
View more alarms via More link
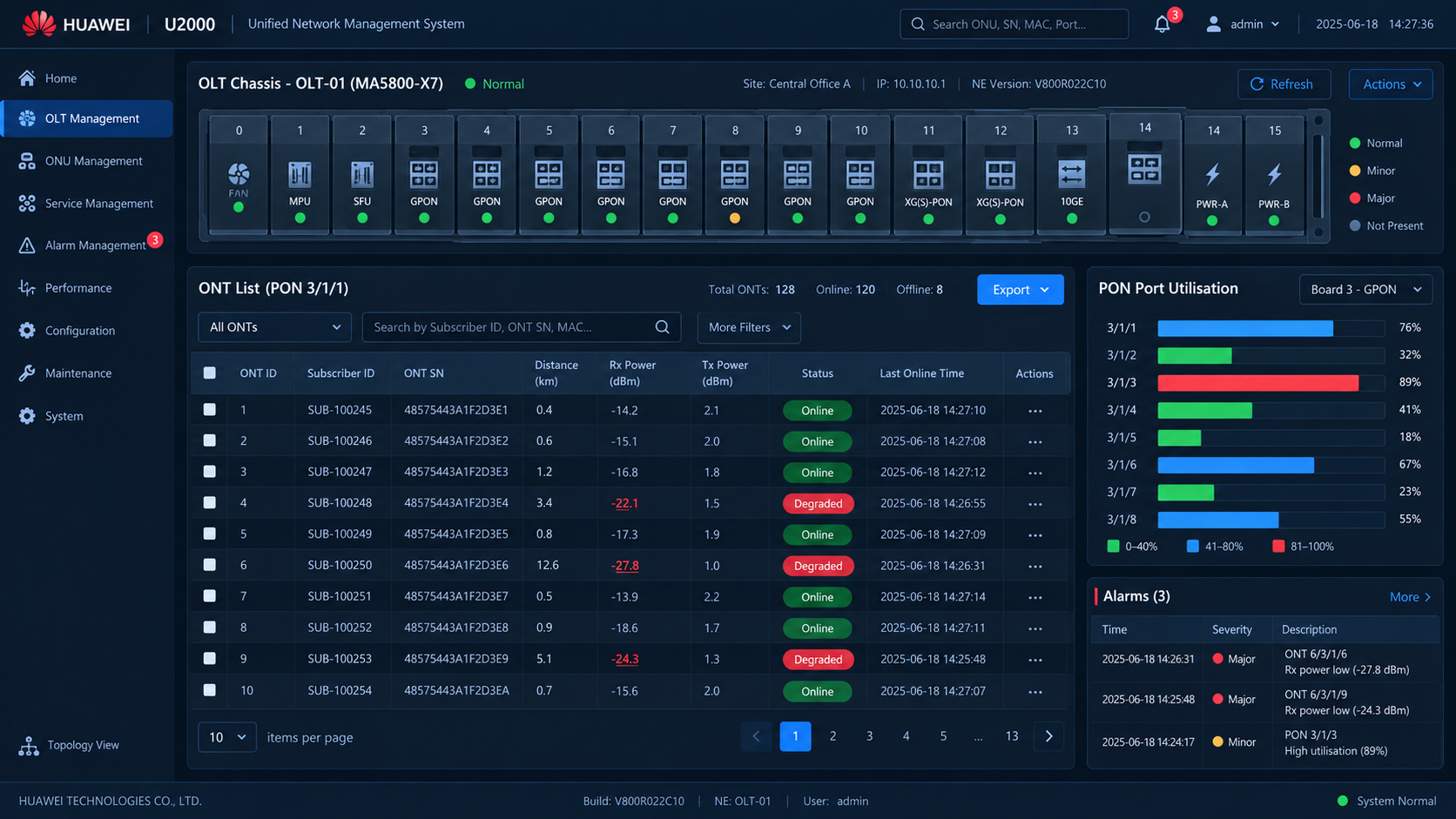pyautogui.click(x=1410, y=597)
